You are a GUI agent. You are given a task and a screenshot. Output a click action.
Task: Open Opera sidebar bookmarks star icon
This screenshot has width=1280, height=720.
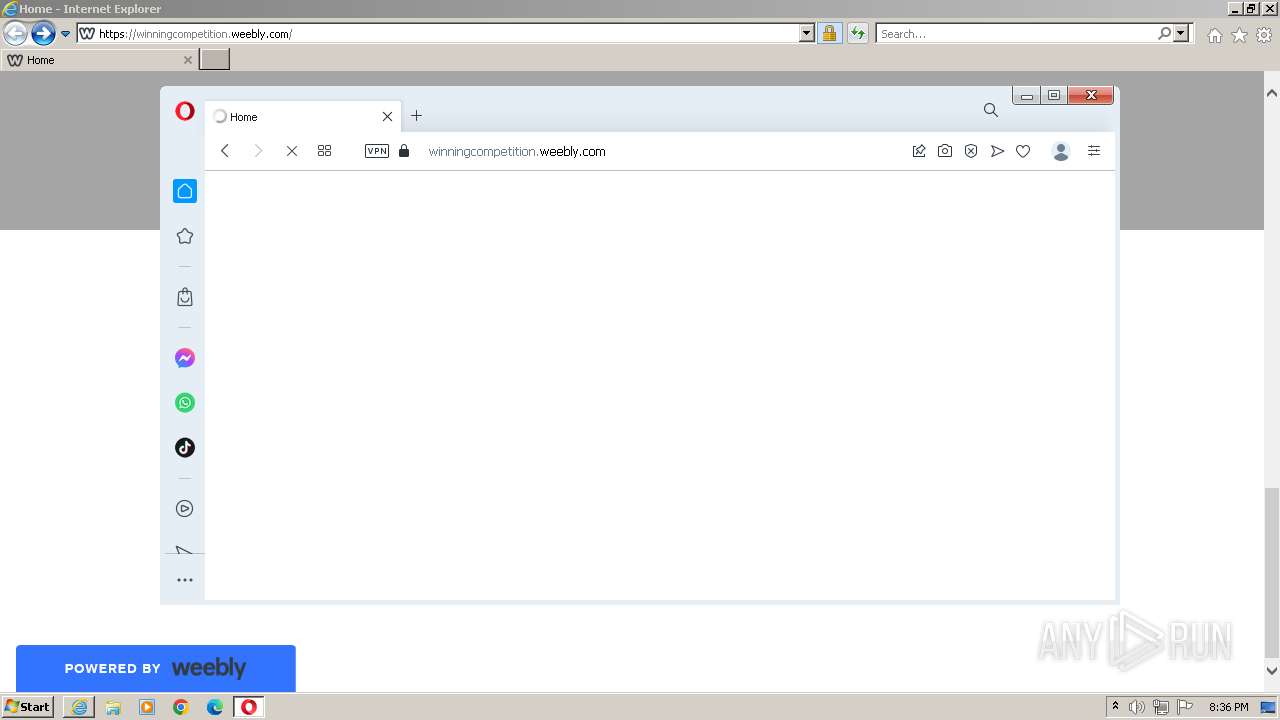point(185,236)
